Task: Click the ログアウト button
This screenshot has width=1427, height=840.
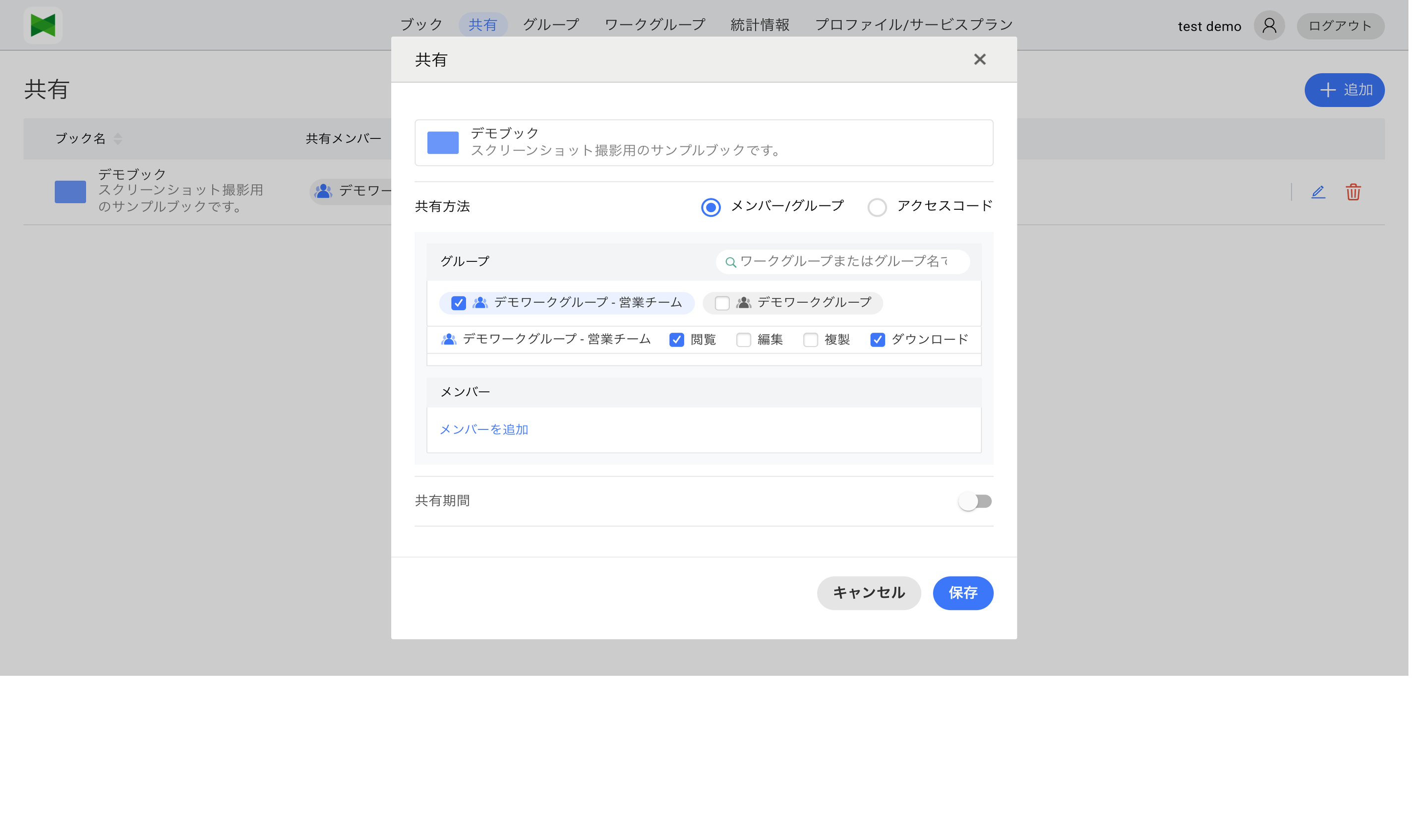Action: [1340, 26]
